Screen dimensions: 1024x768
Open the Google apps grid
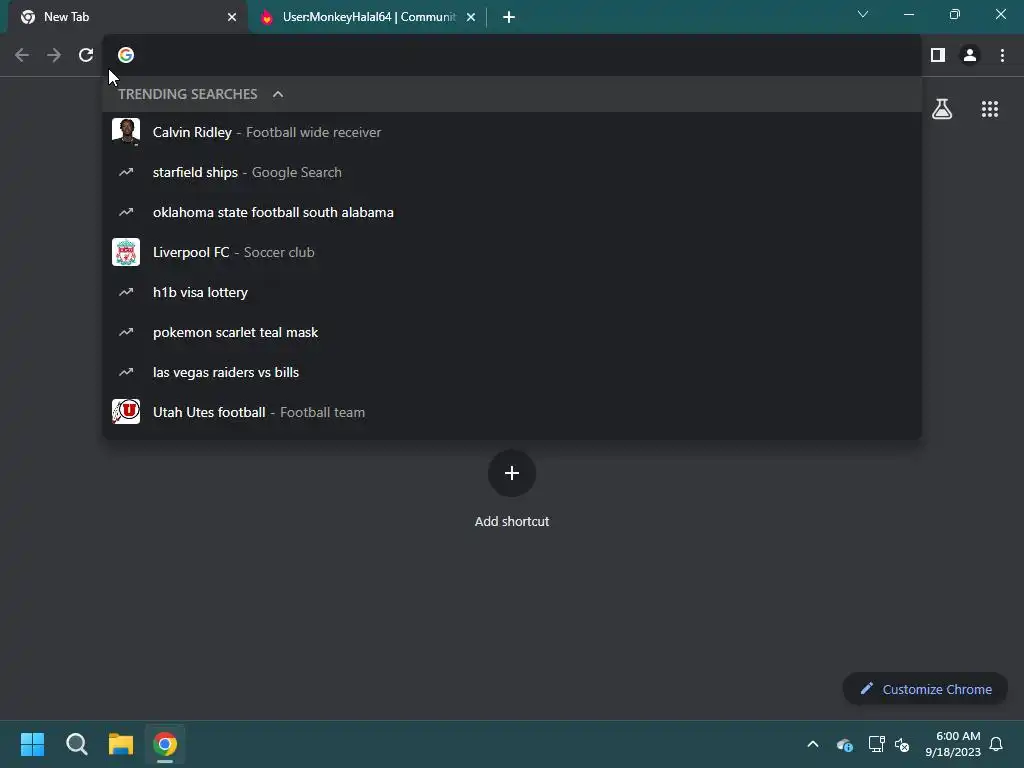coord(990,109)
